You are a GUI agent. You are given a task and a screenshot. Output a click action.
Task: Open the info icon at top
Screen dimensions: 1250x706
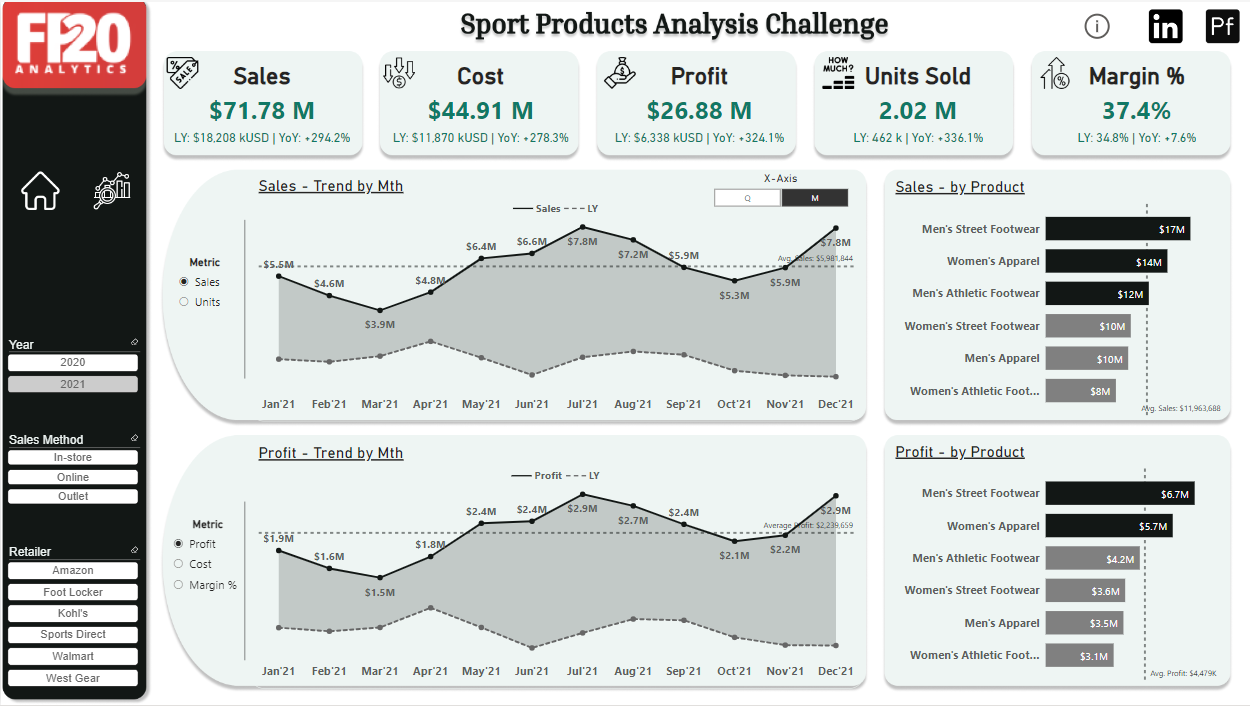tap(1097, 27)
